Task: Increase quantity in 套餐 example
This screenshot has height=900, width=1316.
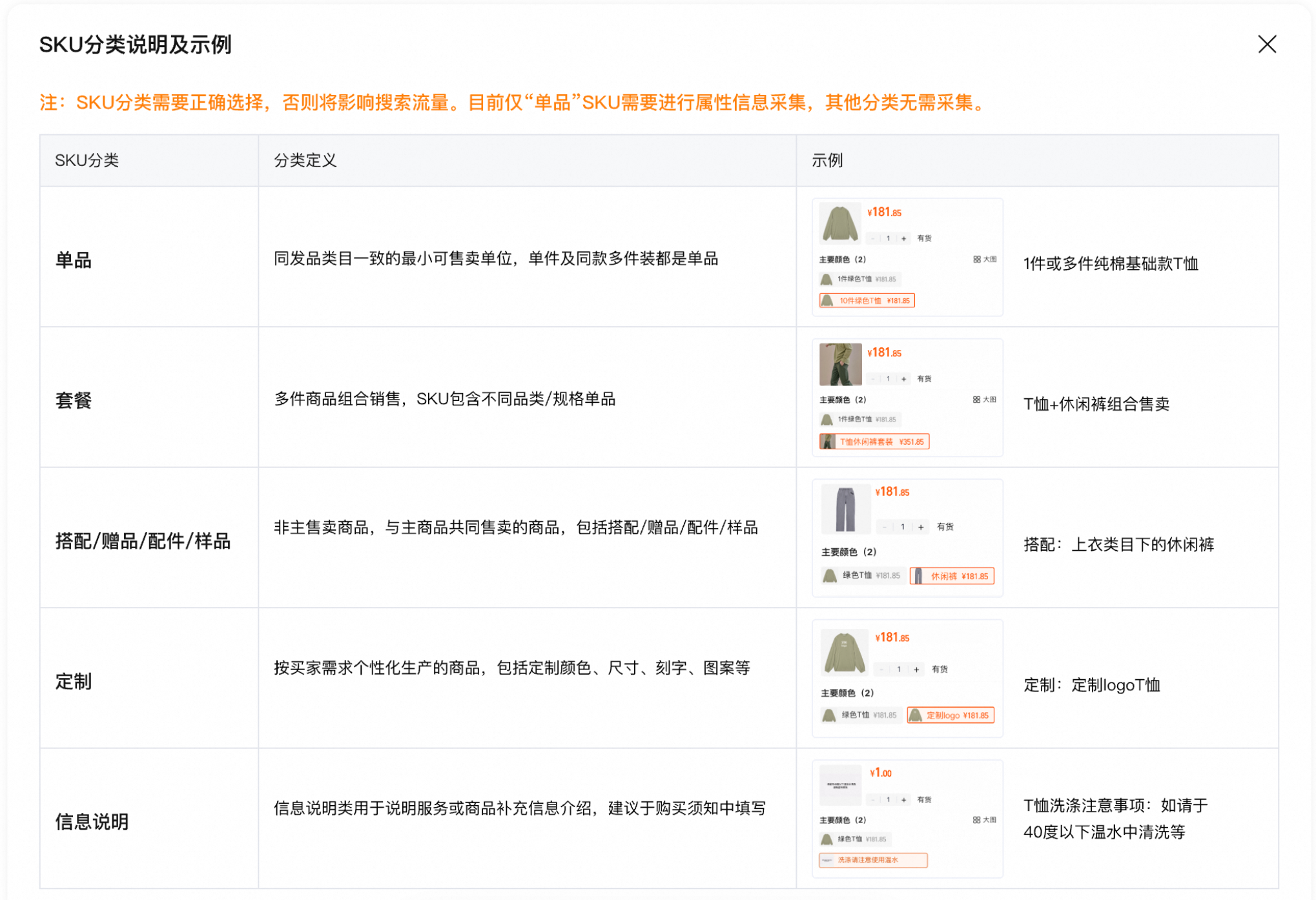Action: click(x=903, y=379)
